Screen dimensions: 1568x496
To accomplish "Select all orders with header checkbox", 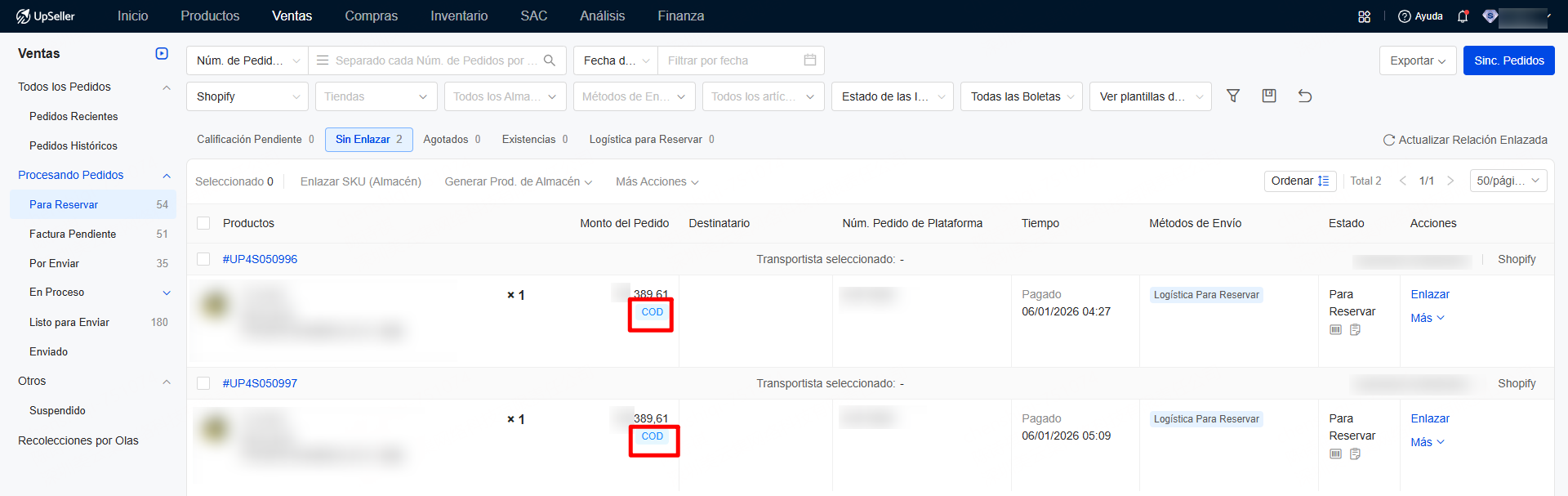I will coord(203,223).
